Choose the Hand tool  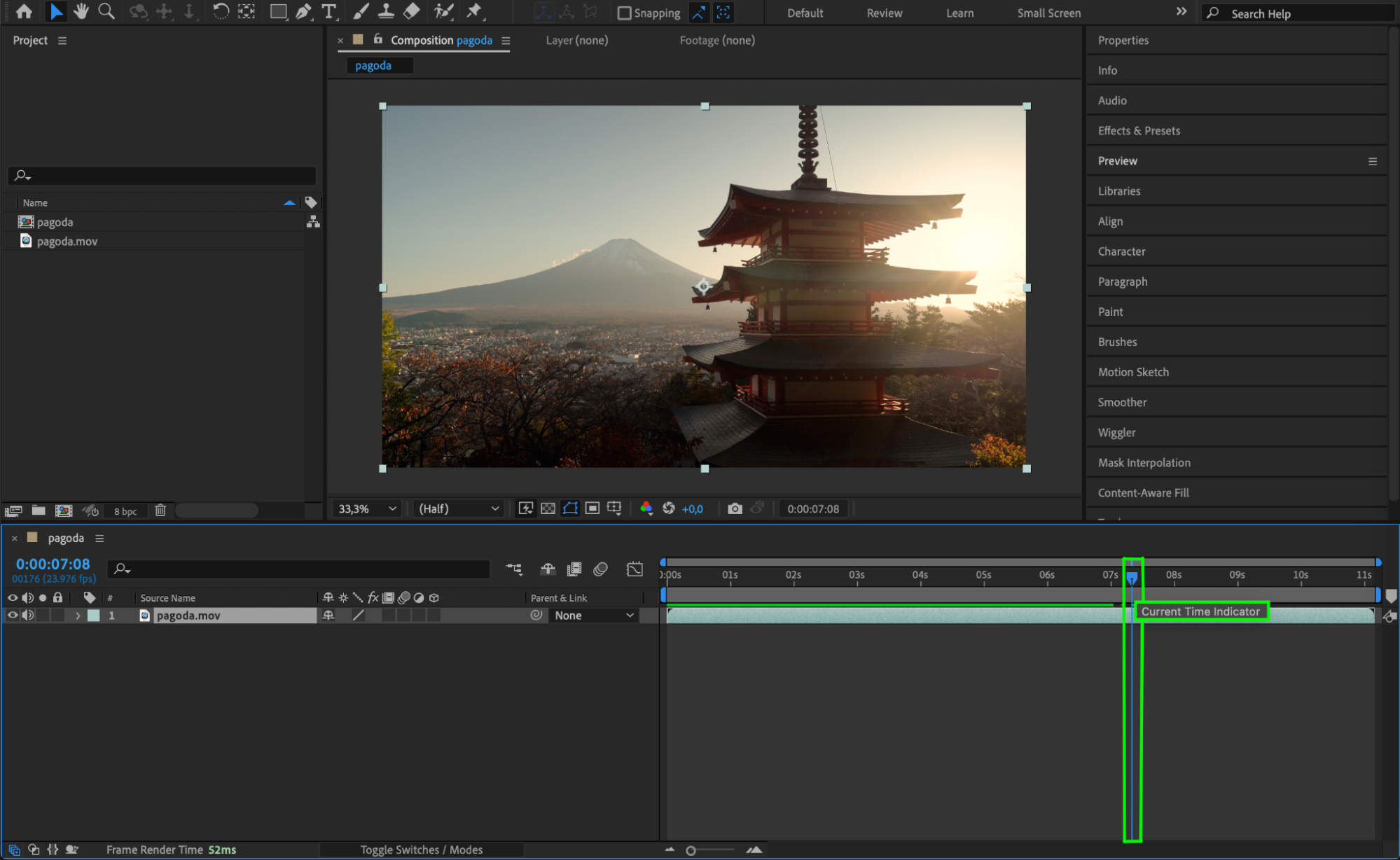tap(81, 12)
